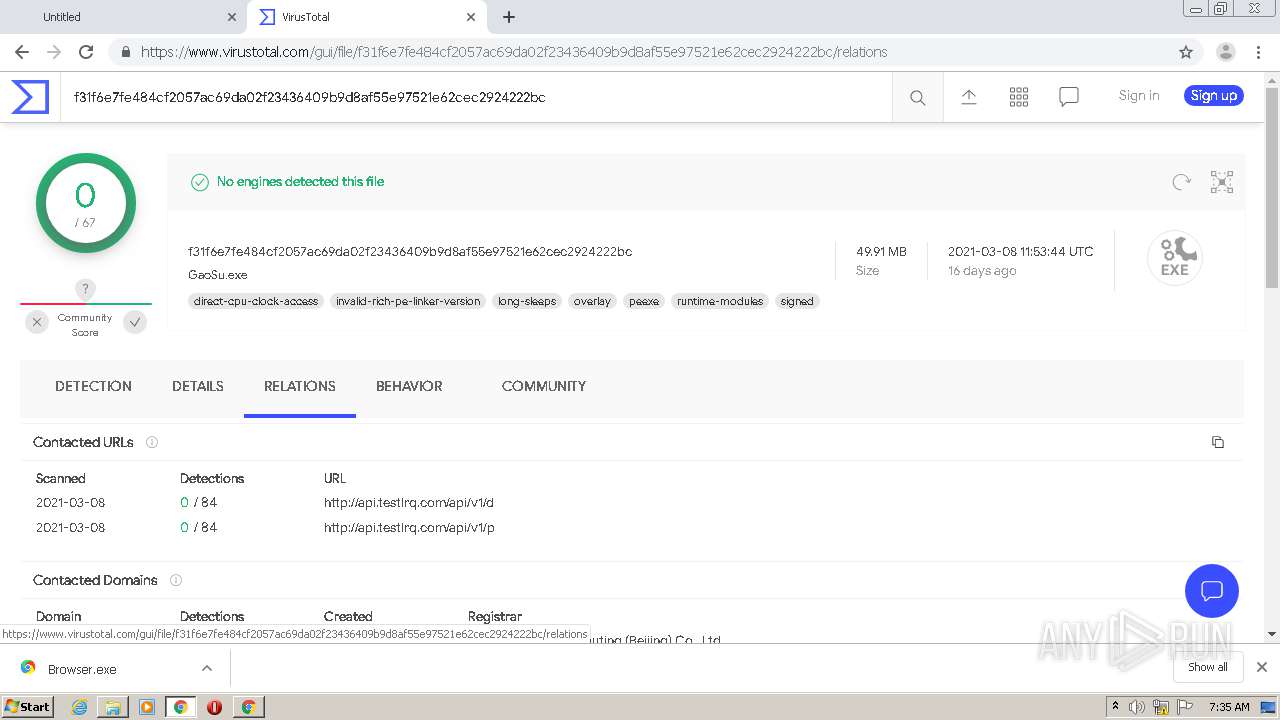Open the comments speech bubble icon
The width and height of the screenshot is (1280, 720).
(1069, 96)
